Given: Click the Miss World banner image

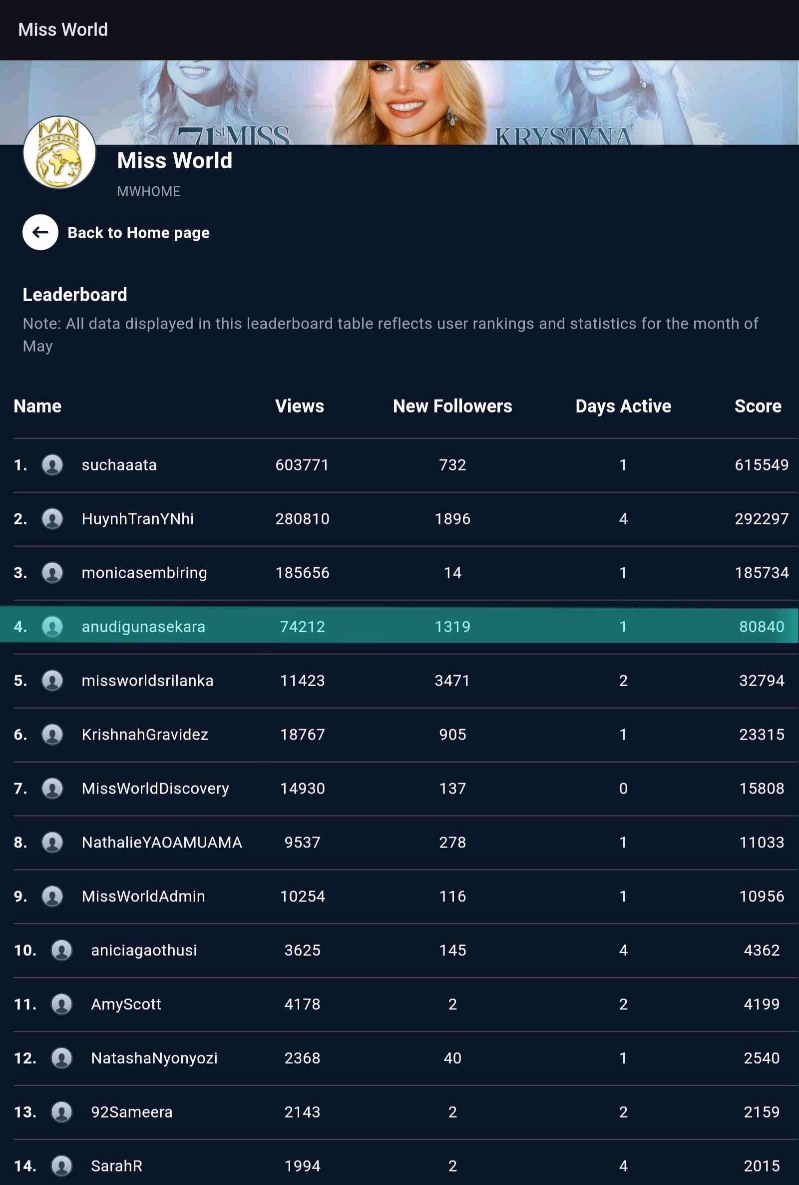Looking at the screenshot, I should click(x=399, y=102).
